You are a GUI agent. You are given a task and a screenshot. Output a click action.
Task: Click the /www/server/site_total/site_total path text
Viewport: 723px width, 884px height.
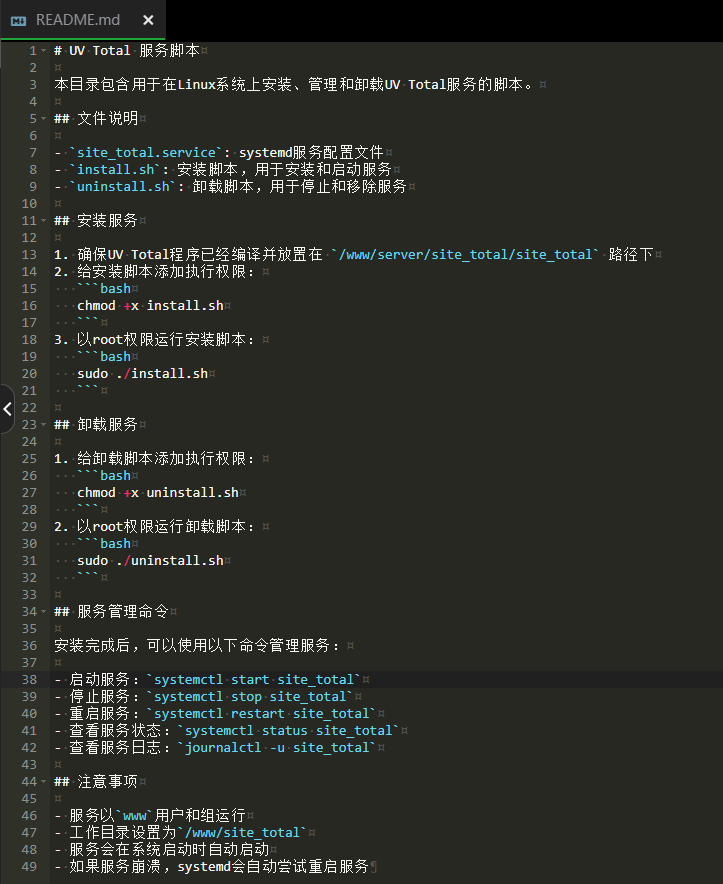[465, 255]
